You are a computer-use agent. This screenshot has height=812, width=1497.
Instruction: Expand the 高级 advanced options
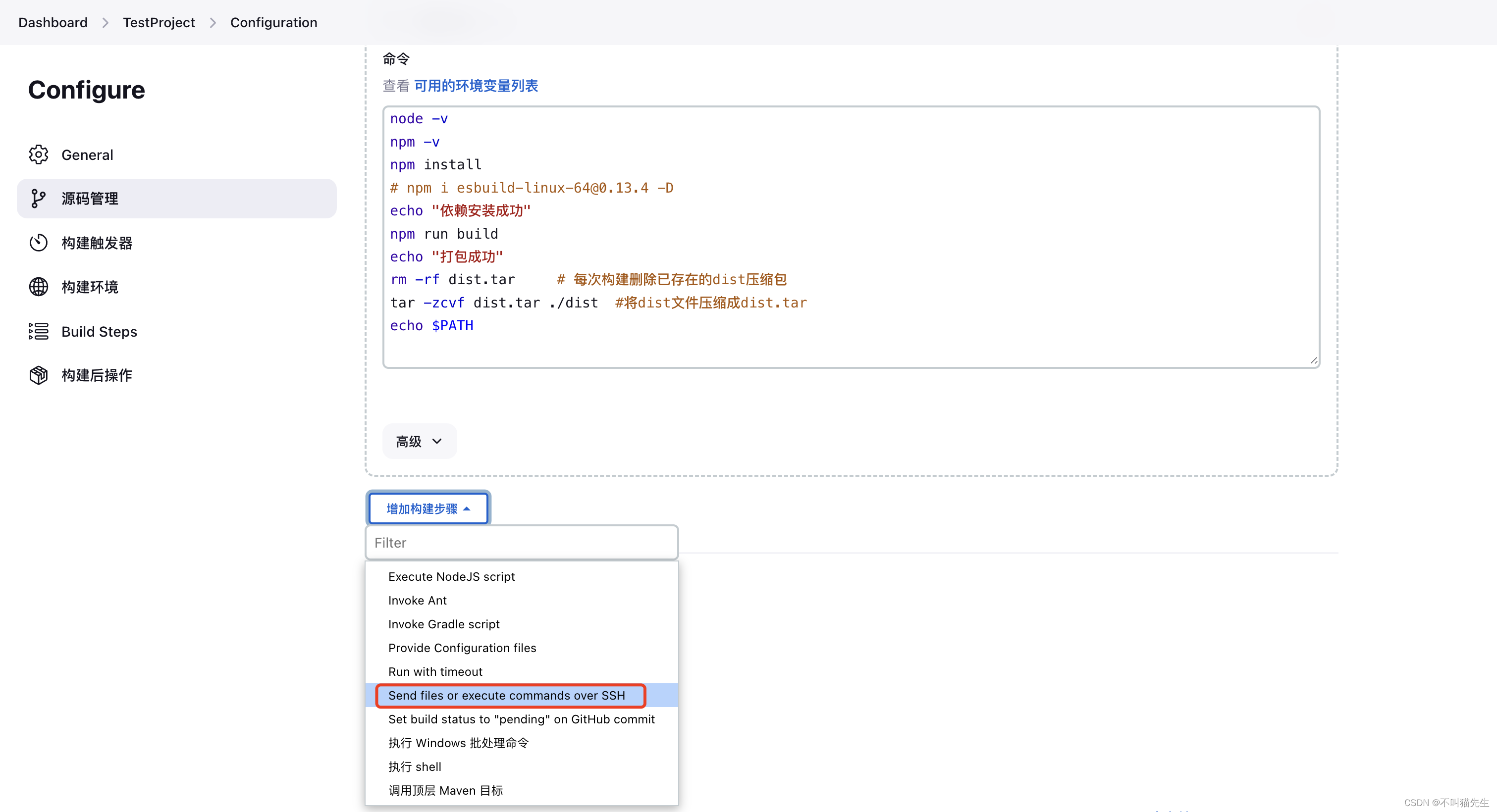[419, 442]
